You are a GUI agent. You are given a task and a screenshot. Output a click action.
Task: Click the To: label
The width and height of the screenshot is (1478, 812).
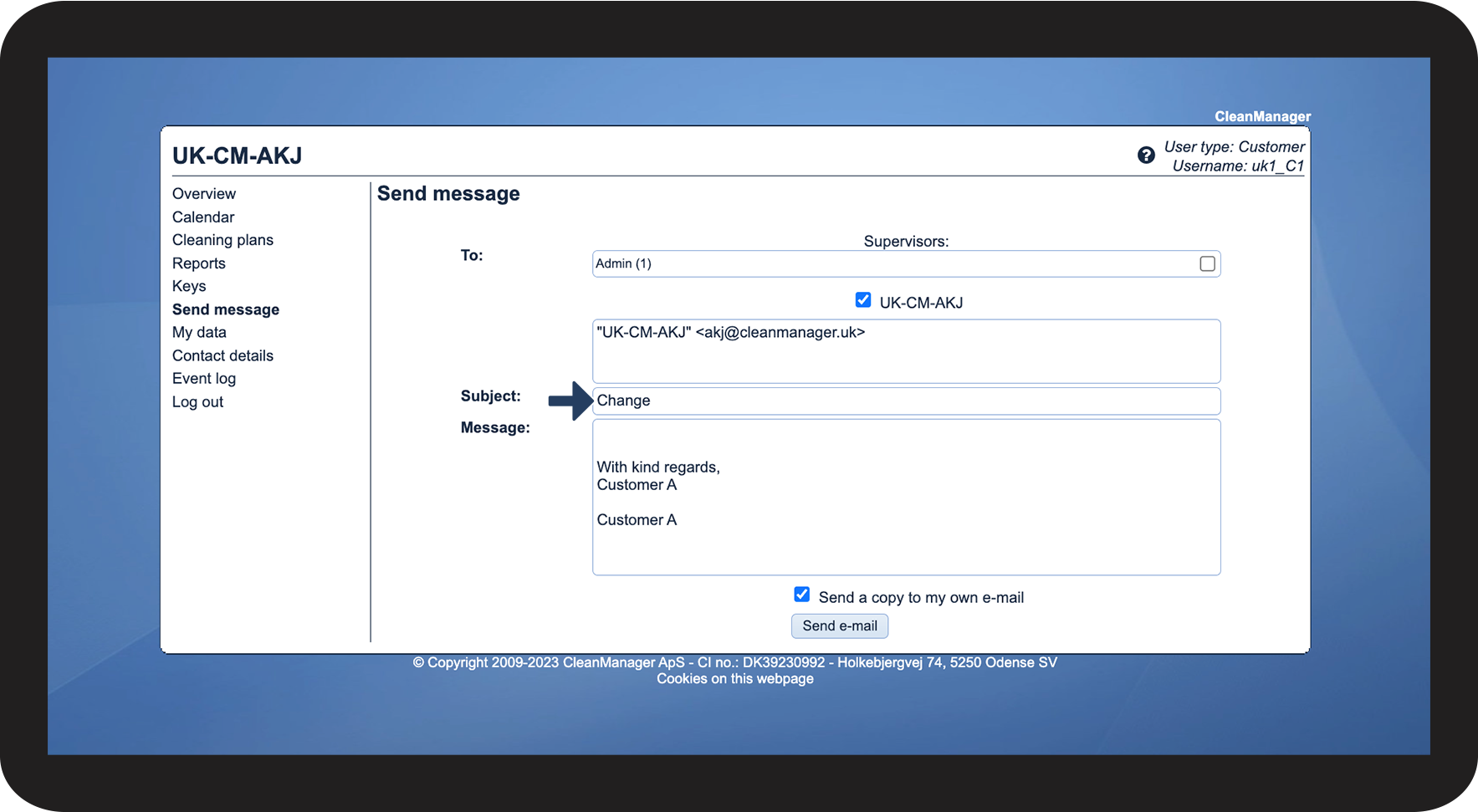(472, 256)
